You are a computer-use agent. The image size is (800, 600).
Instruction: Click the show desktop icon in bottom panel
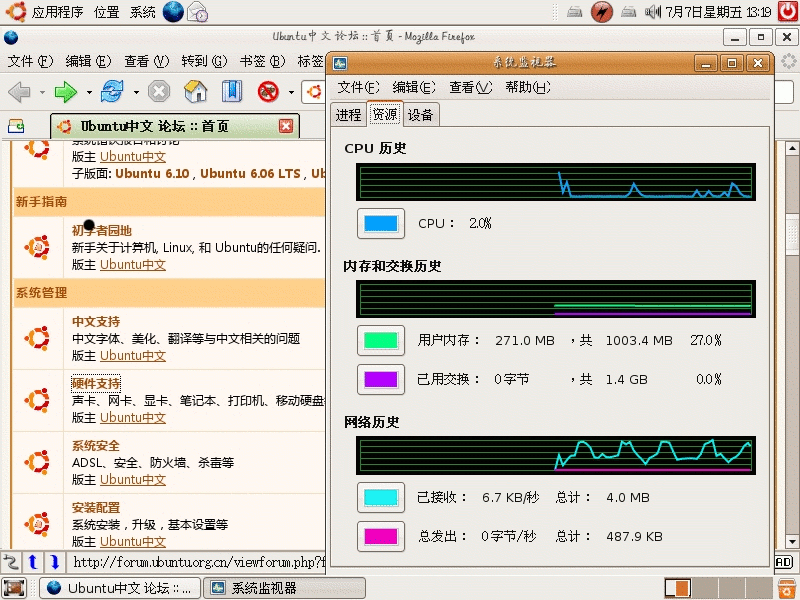pyautogui.click(x=14, y=588)
